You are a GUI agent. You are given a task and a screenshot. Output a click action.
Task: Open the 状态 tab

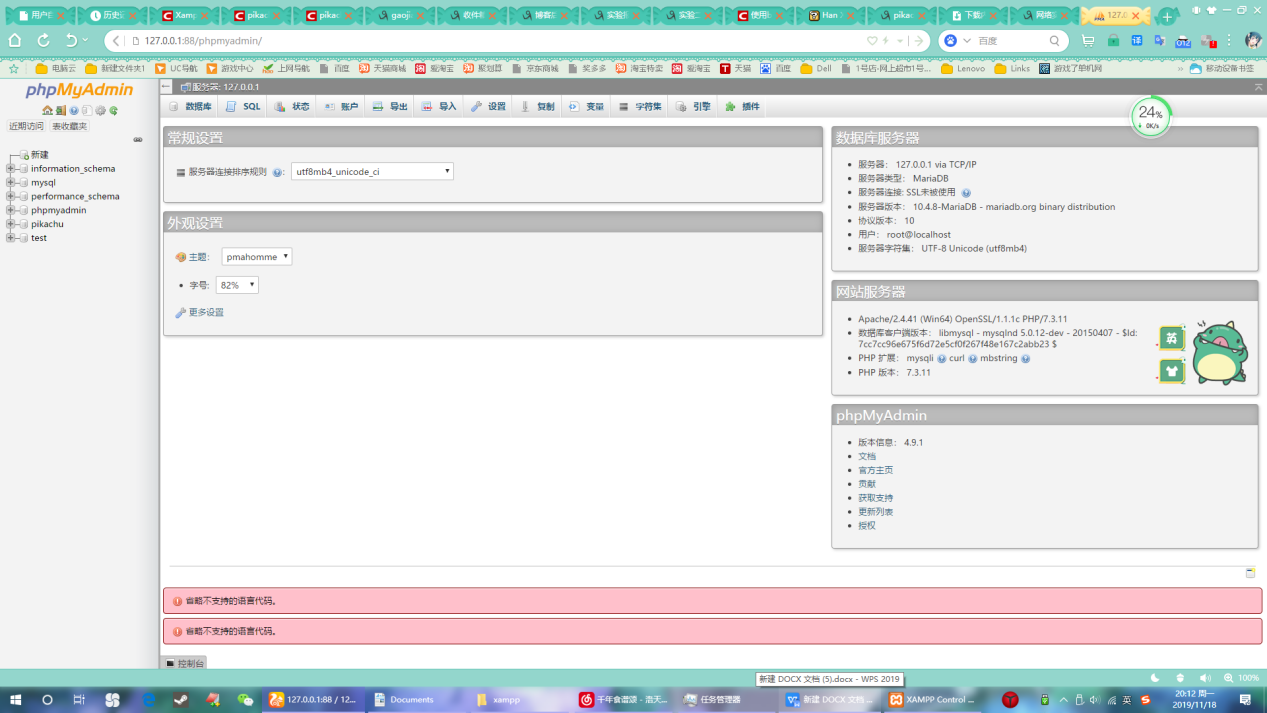(292, 107)
